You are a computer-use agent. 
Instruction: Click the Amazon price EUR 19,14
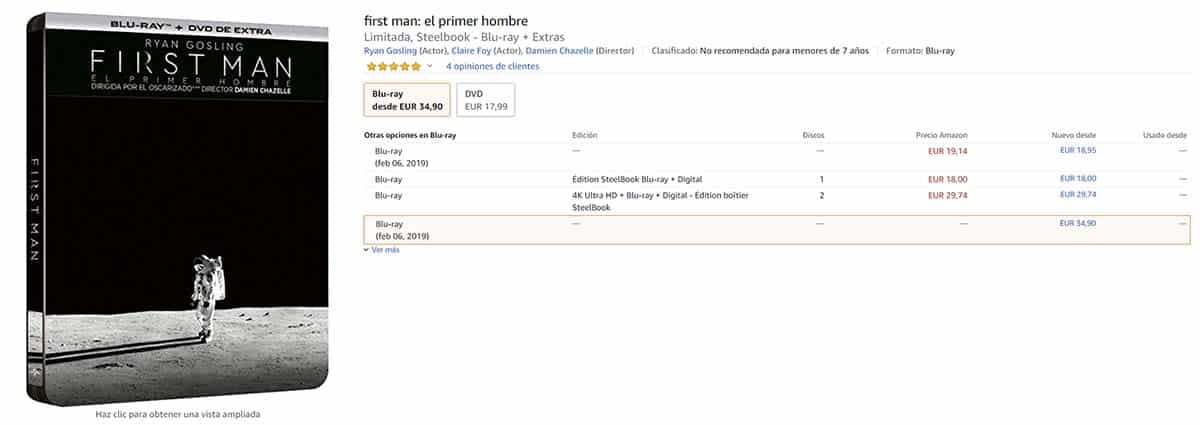948,151
